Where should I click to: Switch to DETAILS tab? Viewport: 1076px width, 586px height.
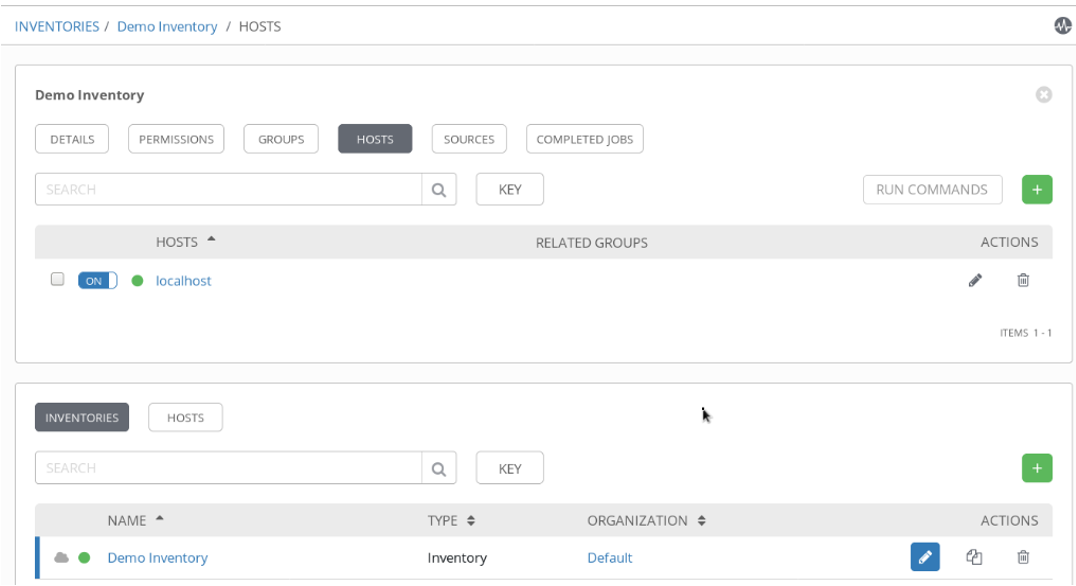click(72, 139)
